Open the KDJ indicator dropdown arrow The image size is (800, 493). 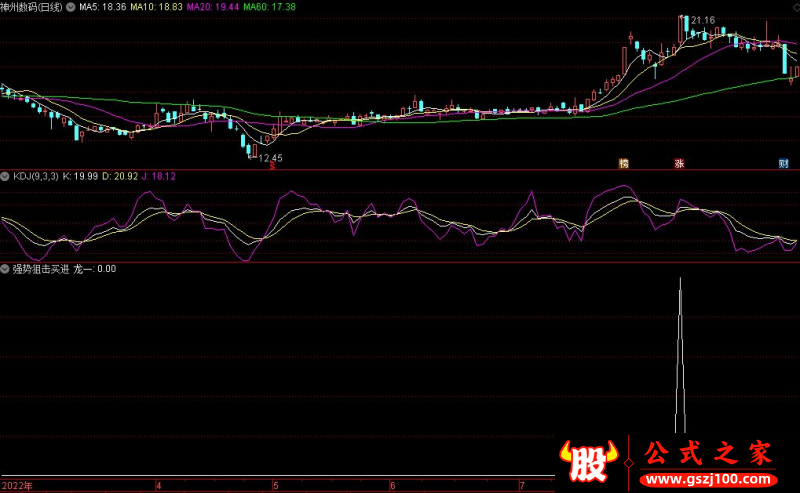[5, 176]
